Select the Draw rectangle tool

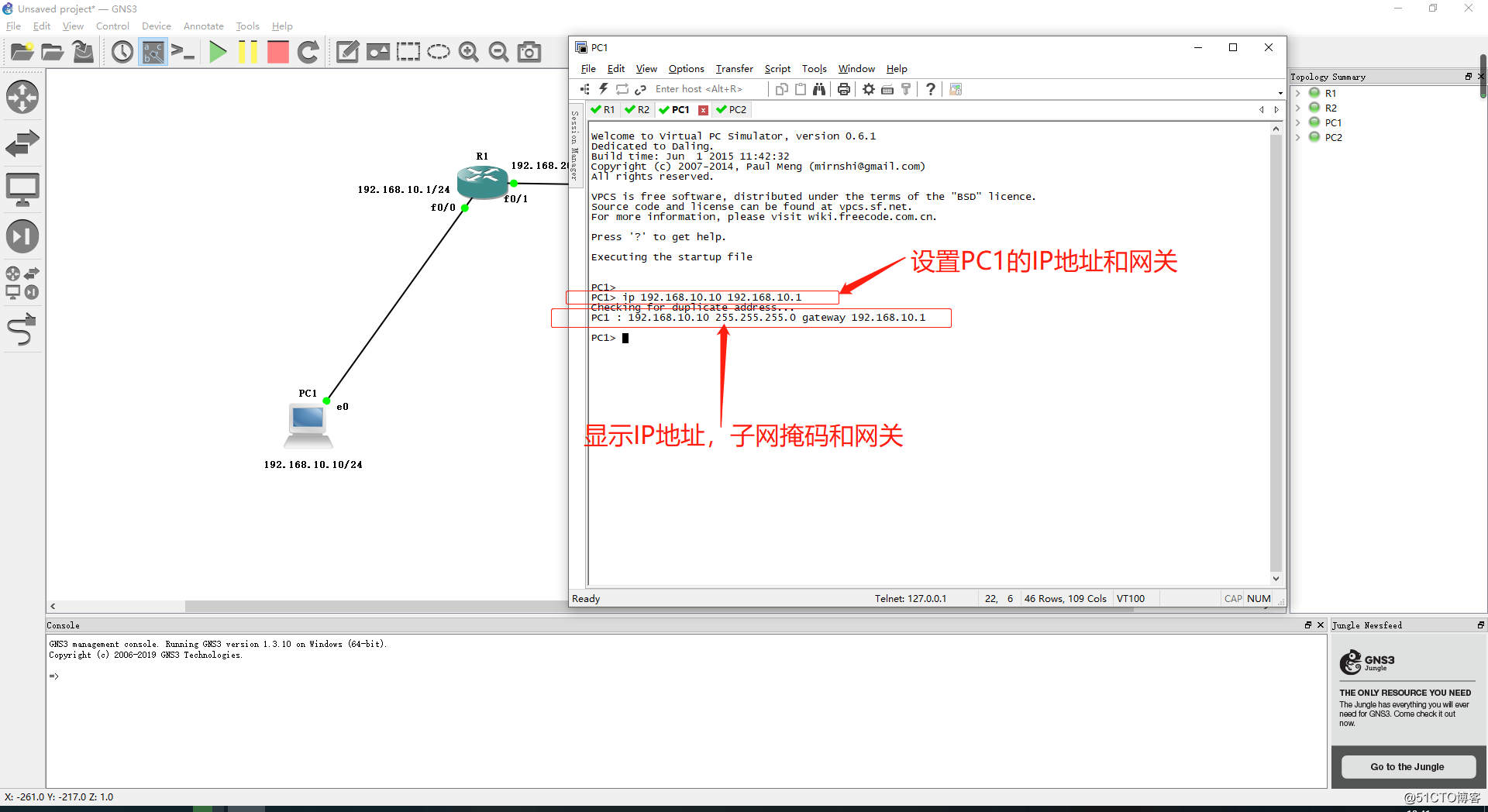[x=408, y=52]
